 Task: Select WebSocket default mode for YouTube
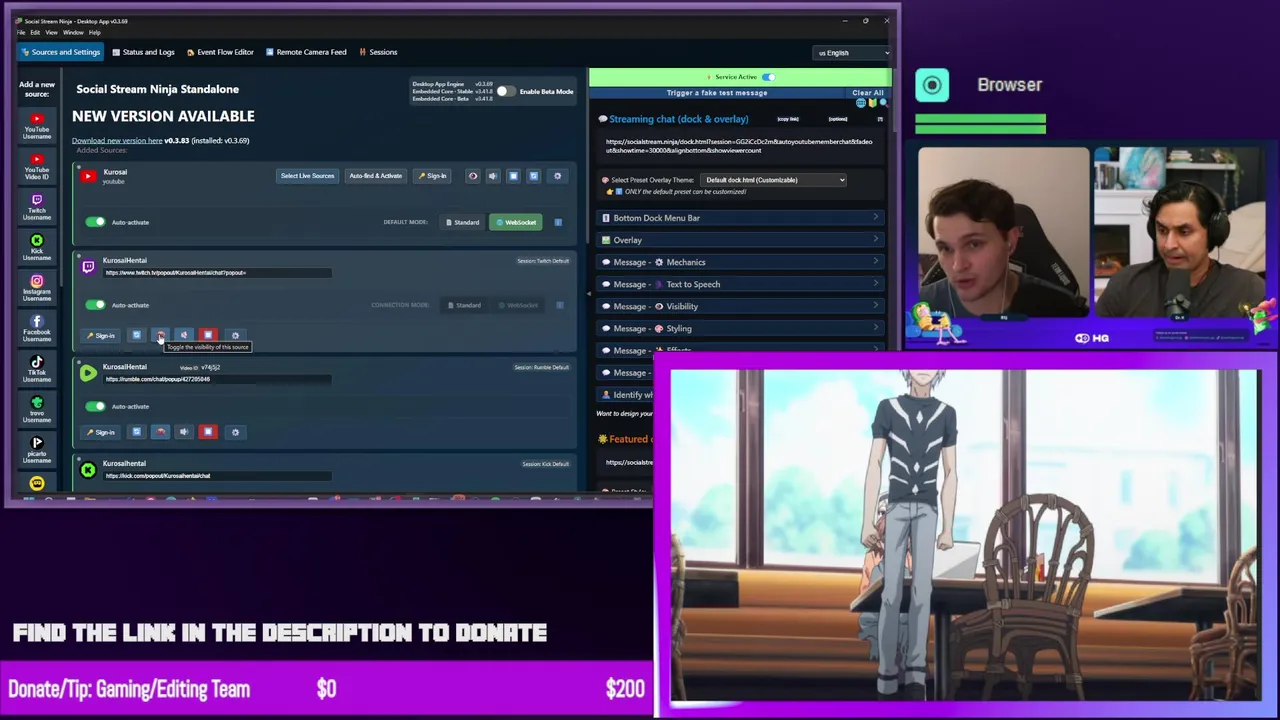pos(517,222)
